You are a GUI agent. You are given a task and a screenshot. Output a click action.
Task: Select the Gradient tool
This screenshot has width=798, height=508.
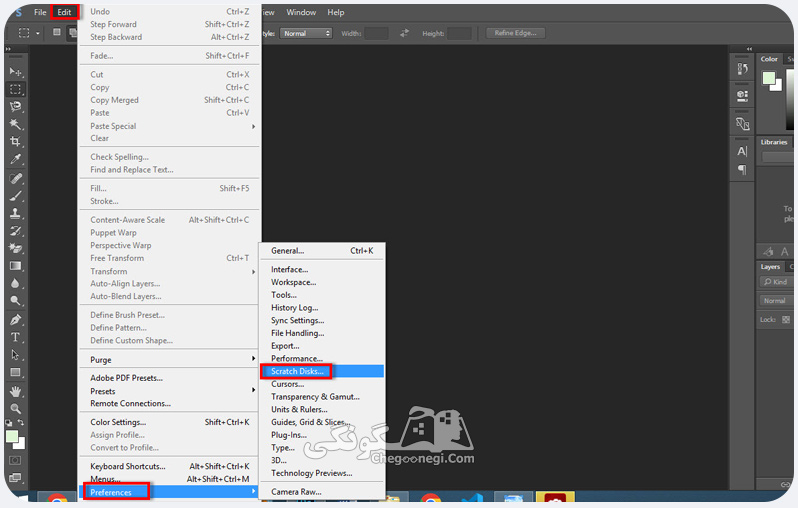pyautogui.click(x=15, y=266)
